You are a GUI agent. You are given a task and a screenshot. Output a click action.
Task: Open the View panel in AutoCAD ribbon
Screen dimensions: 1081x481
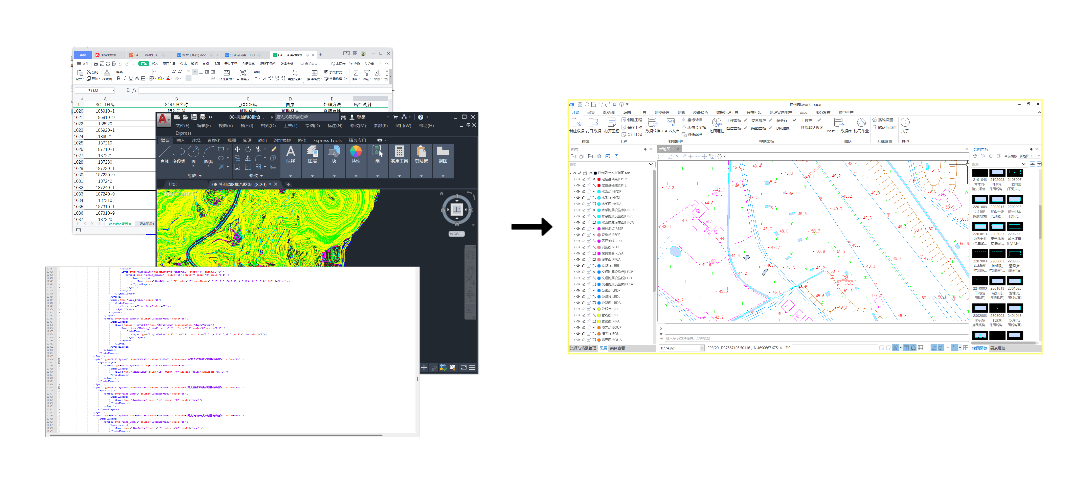click(443, 154)
